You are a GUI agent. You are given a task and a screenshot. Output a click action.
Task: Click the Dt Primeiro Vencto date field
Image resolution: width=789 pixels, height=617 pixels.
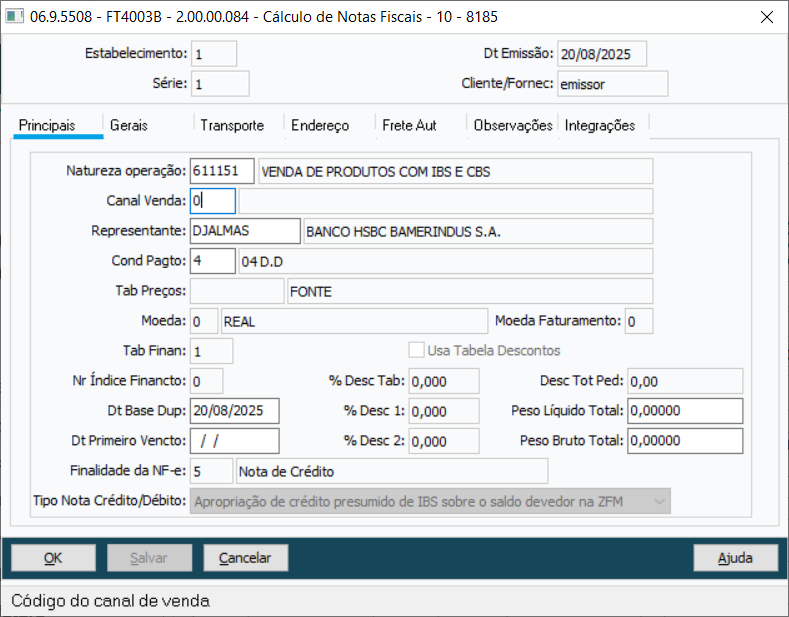[234, 441]
